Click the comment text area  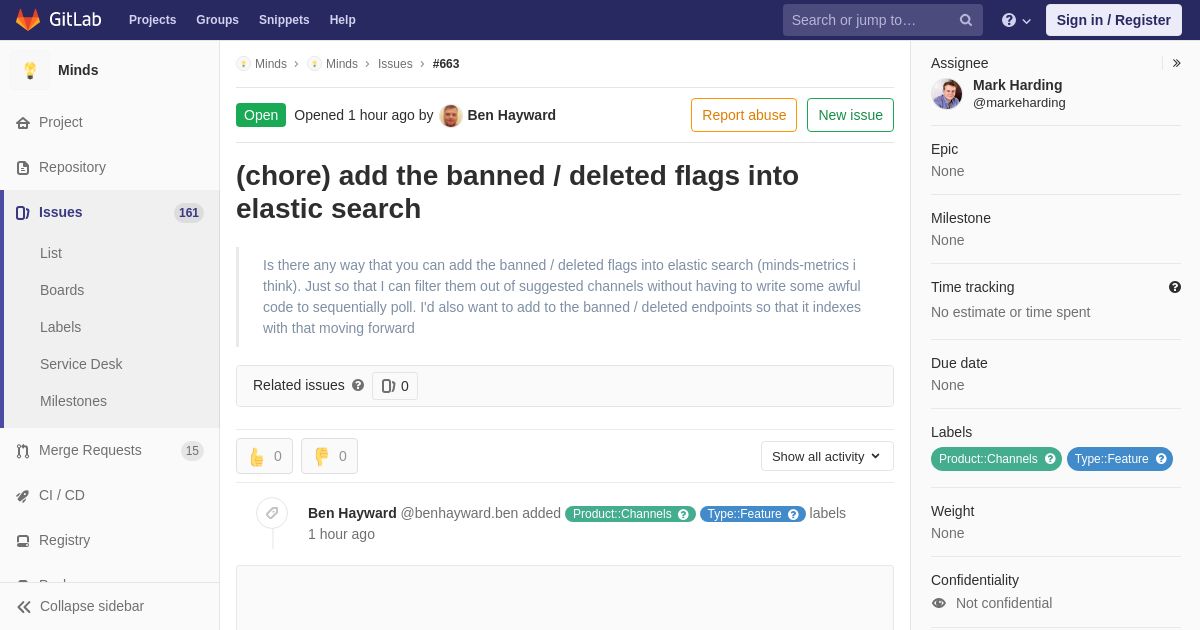click(565, 598)
